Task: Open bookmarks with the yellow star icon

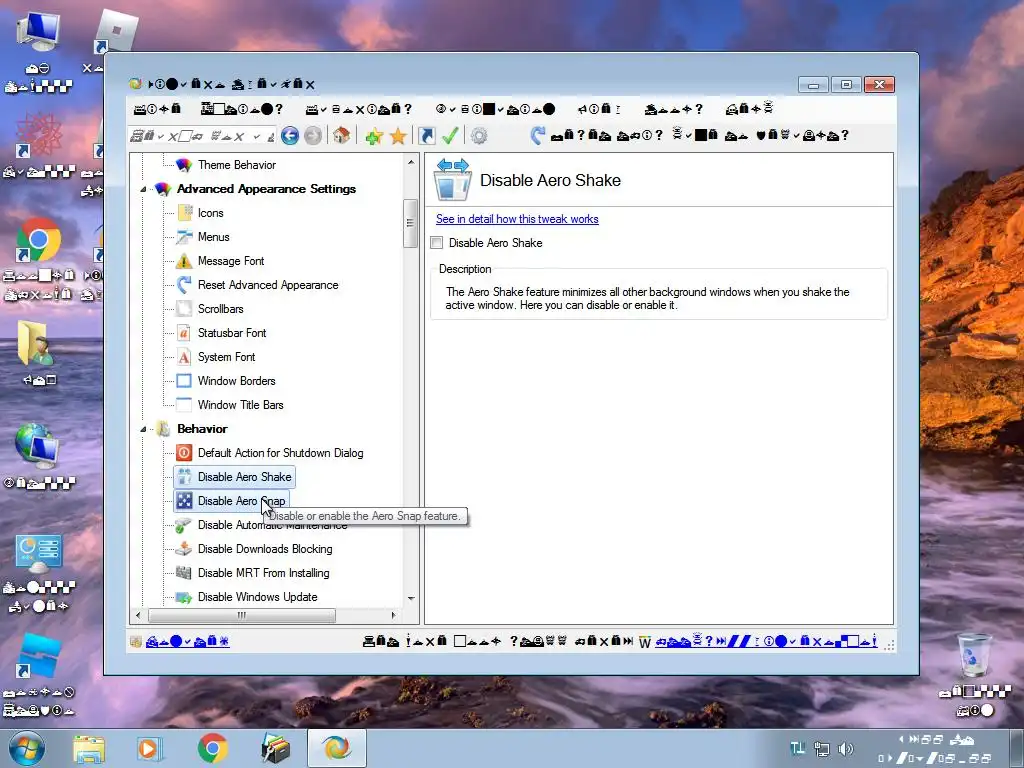Action: pos(398,136)
